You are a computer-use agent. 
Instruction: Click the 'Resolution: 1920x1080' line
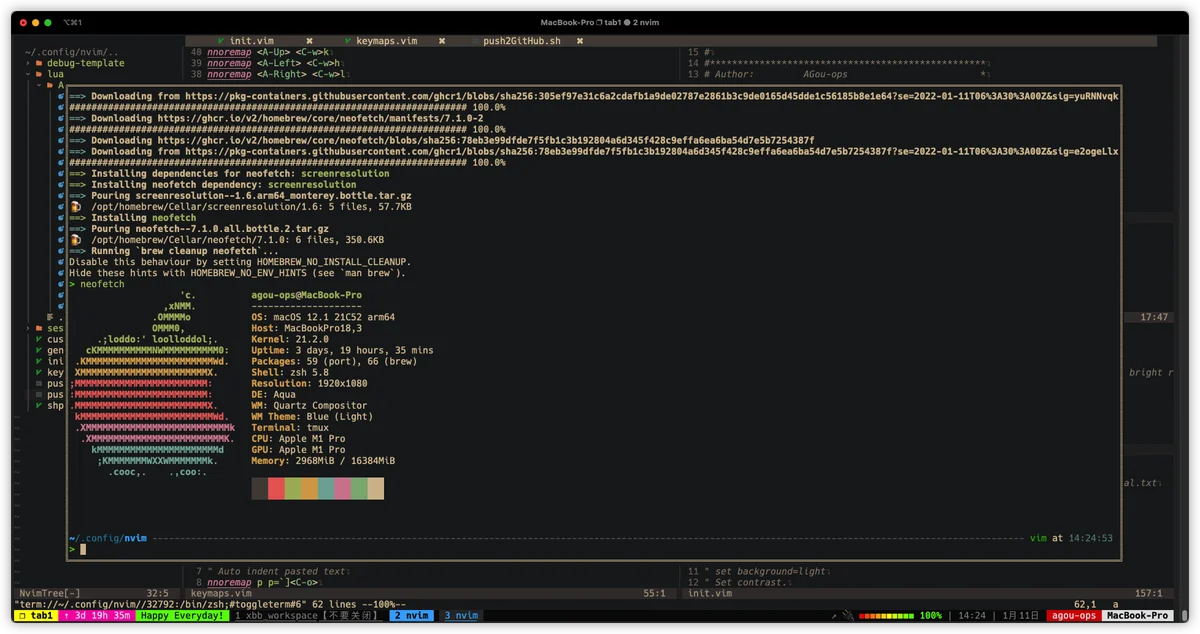pos(309,383)
